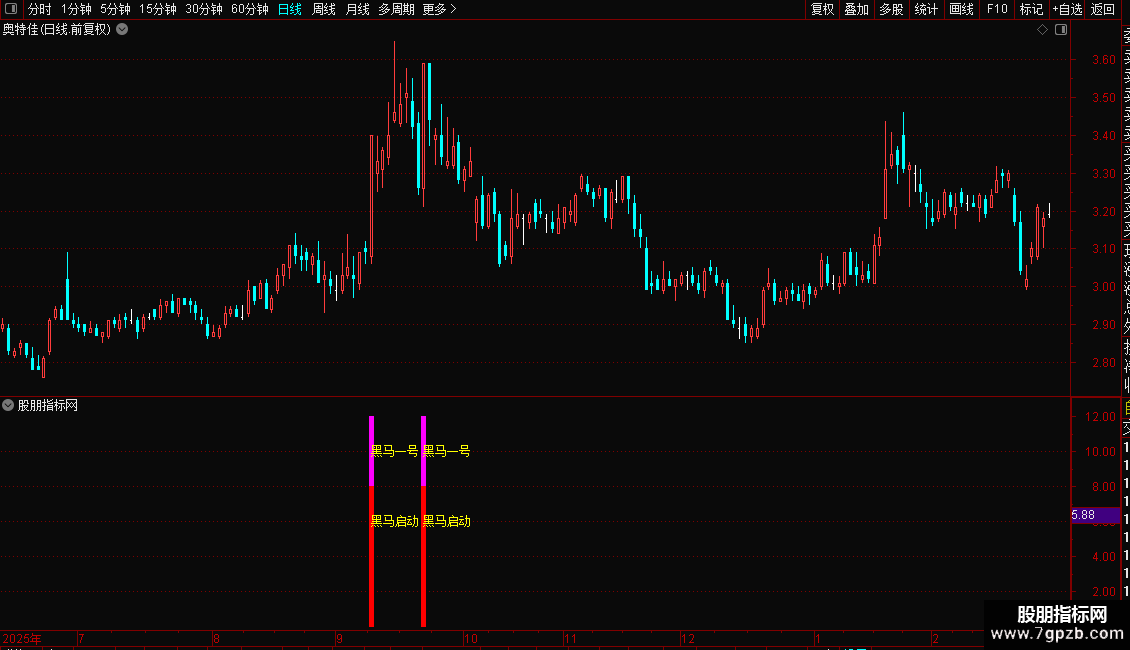Open the 统计 statistics tool

925,9
